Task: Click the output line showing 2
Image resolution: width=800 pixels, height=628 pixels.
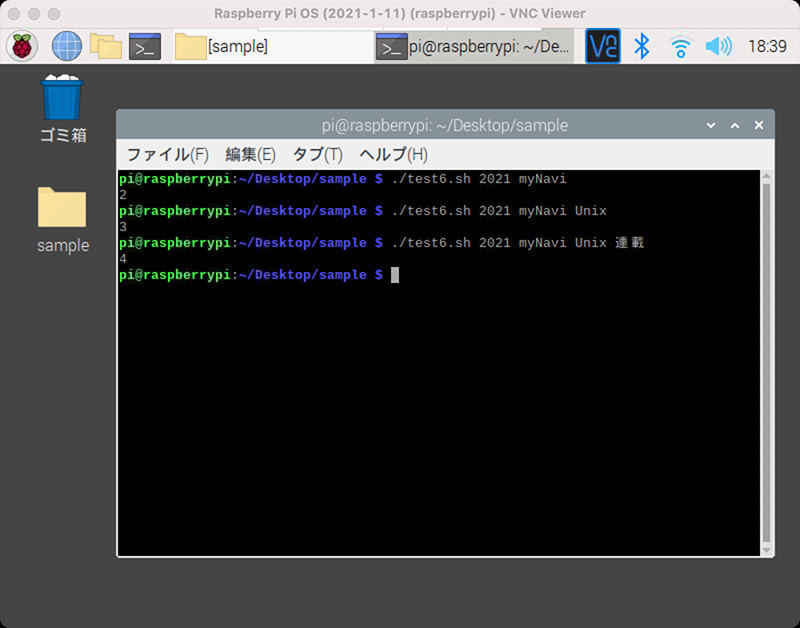Action: 123,194
